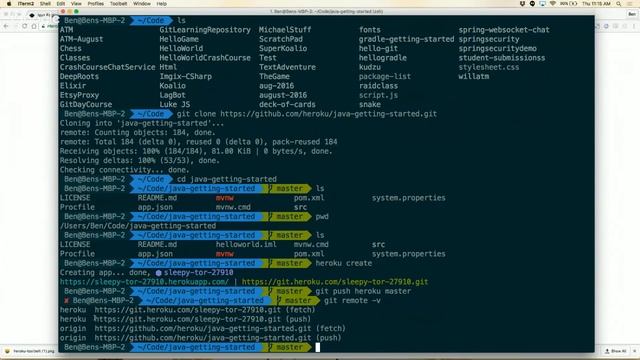Open the git.heroku.com/sleepy-tor-27910.git link on the heroku create line
This screenshot has width=640, height=360.
coord(335,282)
